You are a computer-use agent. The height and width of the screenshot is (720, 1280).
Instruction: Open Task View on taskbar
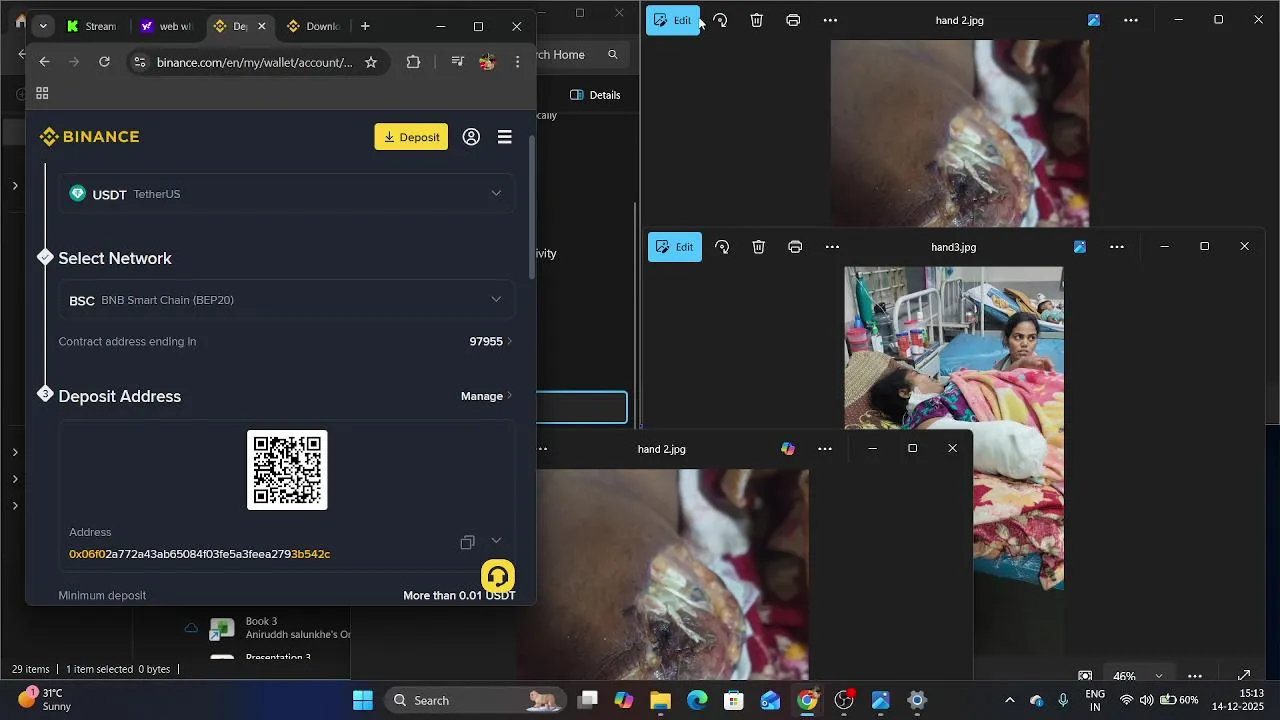(588, 700)
